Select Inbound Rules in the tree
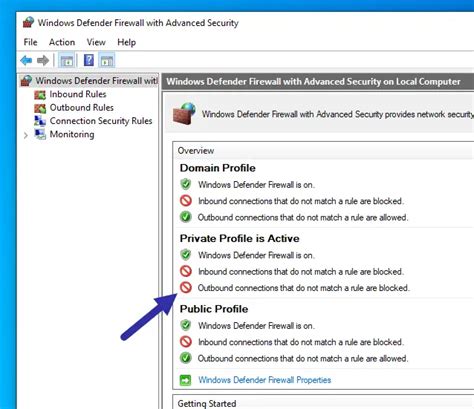 (x=78, y=94)
